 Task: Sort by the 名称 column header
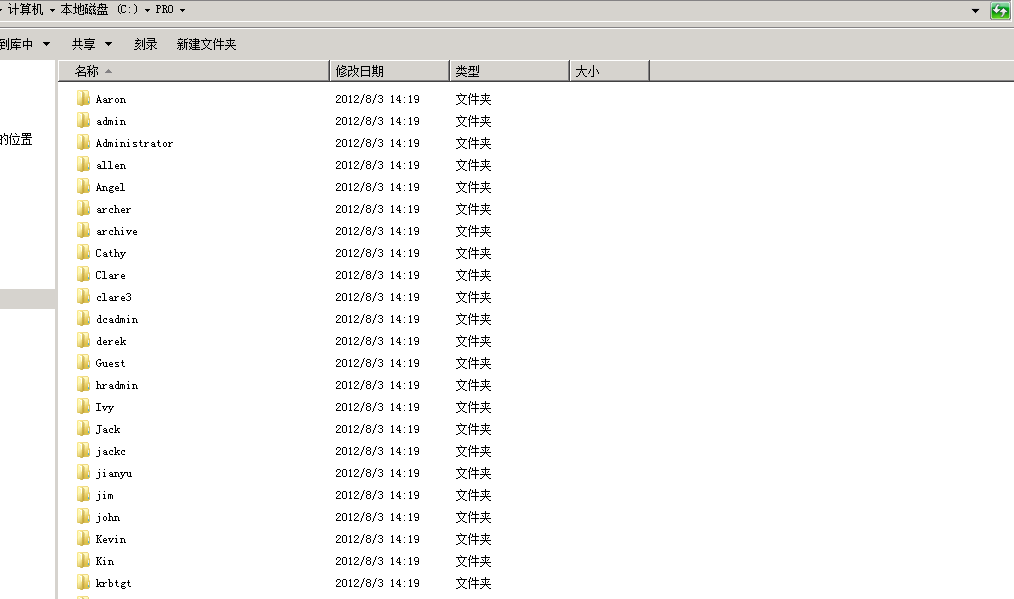[194, 71]
